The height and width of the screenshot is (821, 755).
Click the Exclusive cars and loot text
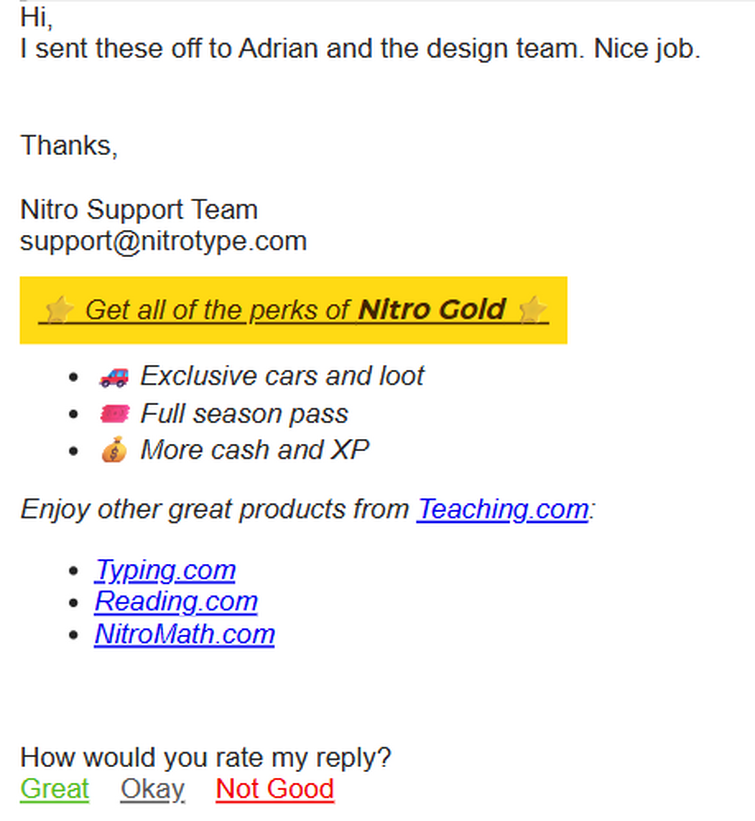pyautogui.click(x=282, y=376)
